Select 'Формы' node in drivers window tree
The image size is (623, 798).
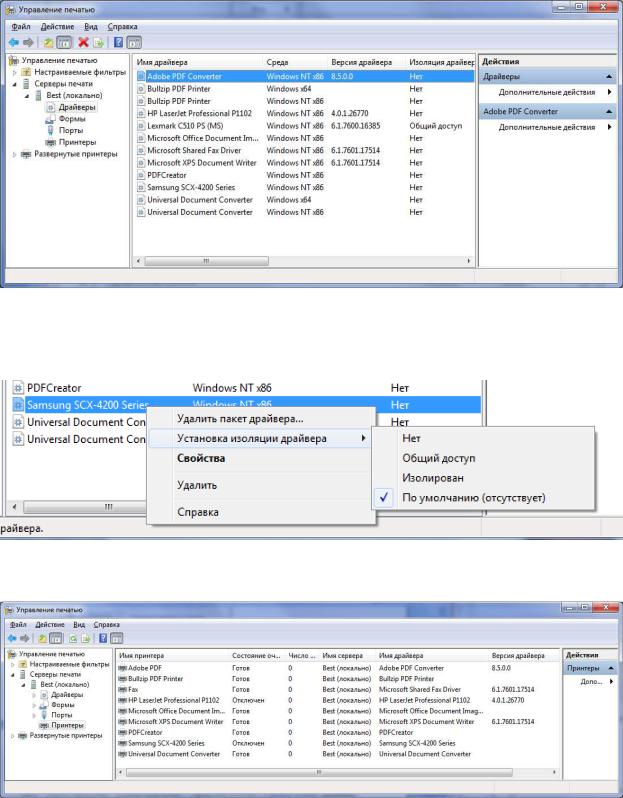[x=72, y=119]
